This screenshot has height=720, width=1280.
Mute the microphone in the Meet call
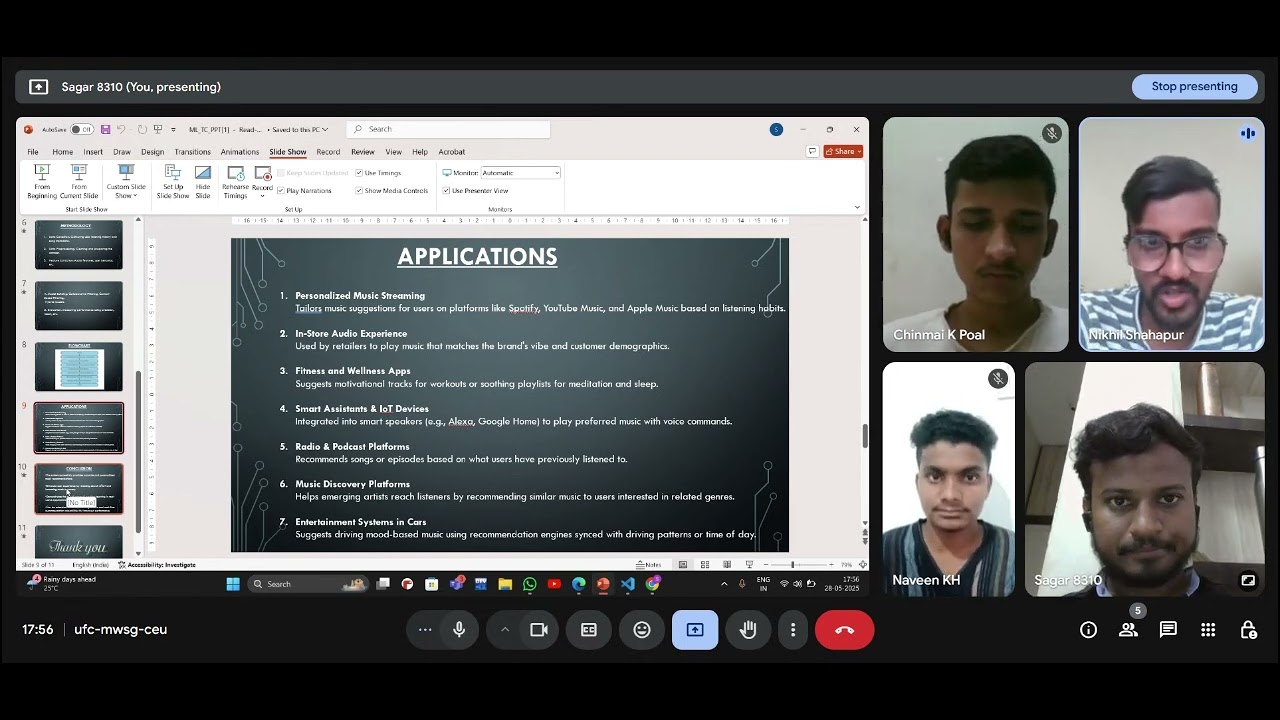coord(459,630)
